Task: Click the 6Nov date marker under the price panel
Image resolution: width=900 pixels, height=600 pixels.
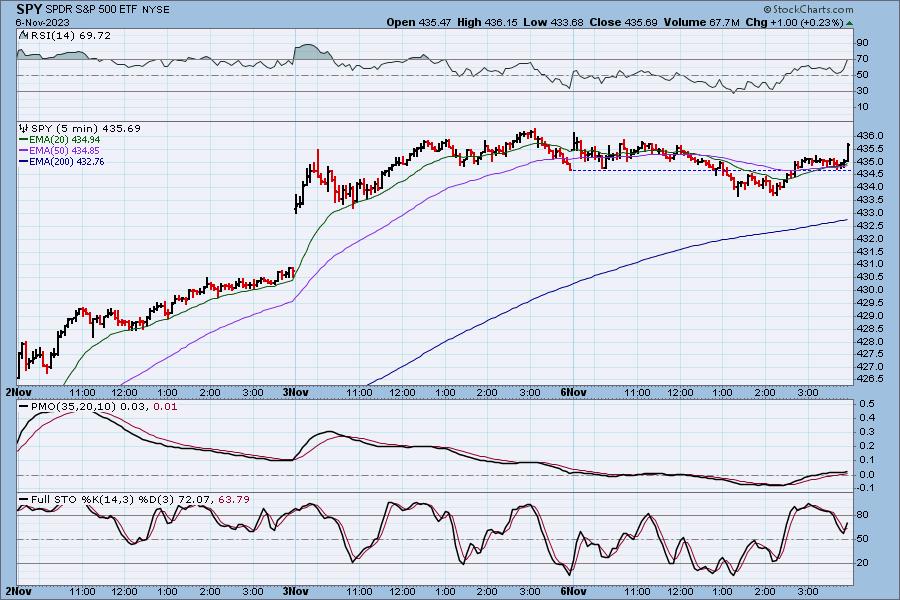Action: tap(573, 393)
